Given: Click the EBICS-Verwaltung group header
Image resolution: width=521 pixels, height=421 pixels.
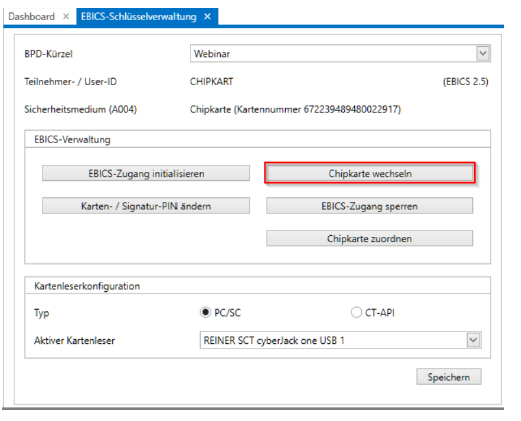Looking at the screenshot, I should tap(72, 139).
